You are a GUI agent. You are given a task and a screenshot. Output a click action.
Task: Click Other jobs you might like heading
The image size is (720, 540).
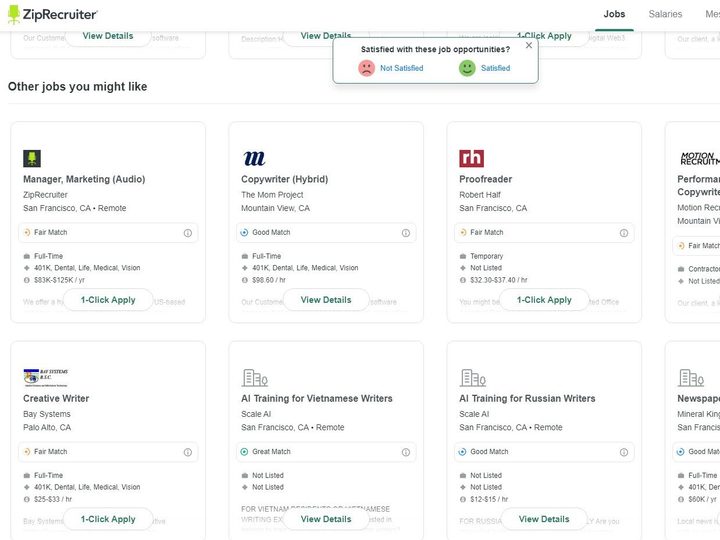point(78,87)
